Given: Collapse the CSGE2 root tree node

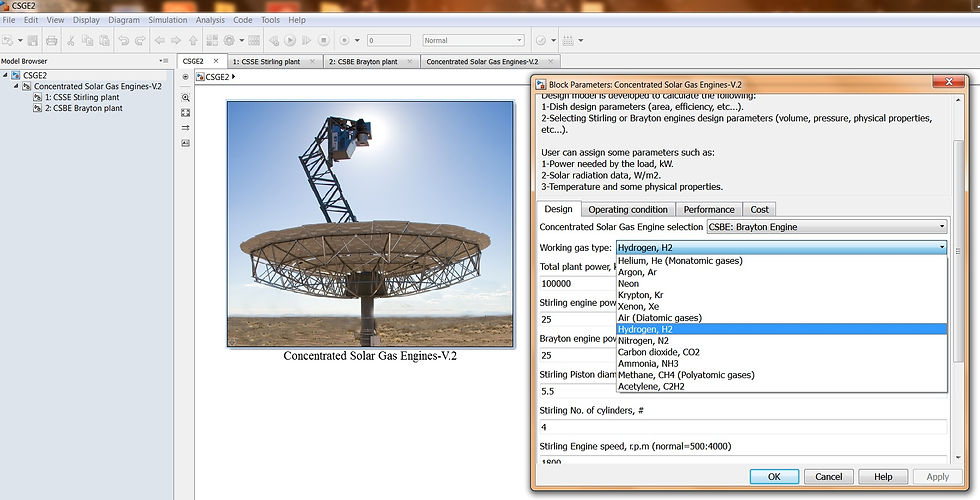Looking at the screenshot, I should pyautogui.click(x=5, y=75).
